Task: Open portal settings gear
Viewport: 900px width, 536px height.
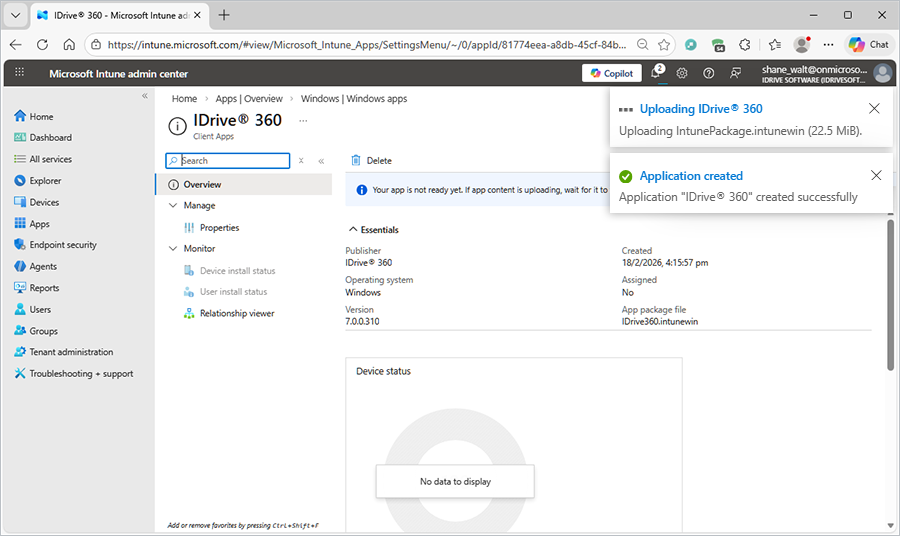Action: click(x=682, y=73)
